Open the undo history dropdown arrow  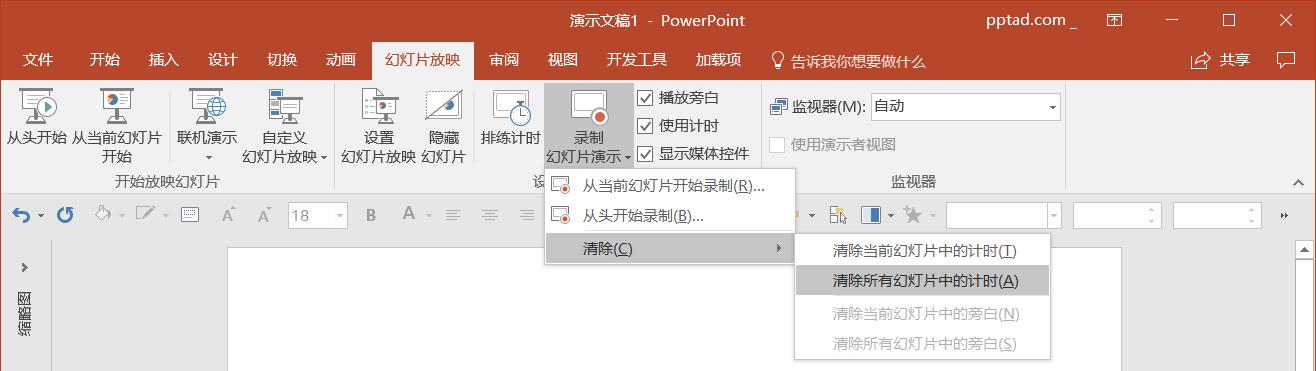(x=41, y=215)
